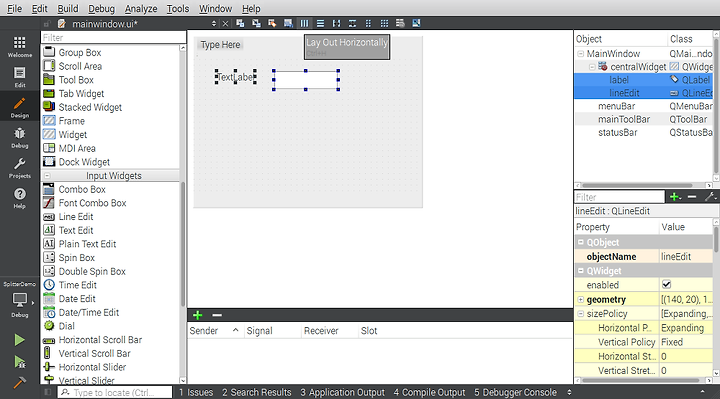Start debugging with run-debug button
720x399 pixels.
coord(19,362)
